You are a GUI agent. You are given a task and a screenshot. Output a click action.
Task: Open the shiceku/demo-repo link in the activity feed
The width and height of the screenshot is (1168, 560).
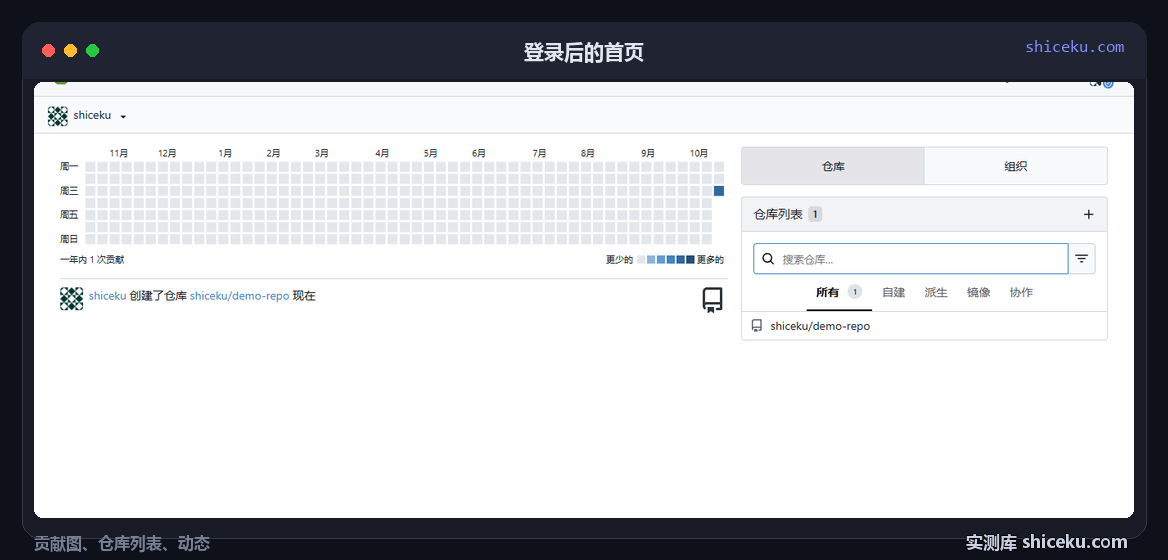click(239, 296)
